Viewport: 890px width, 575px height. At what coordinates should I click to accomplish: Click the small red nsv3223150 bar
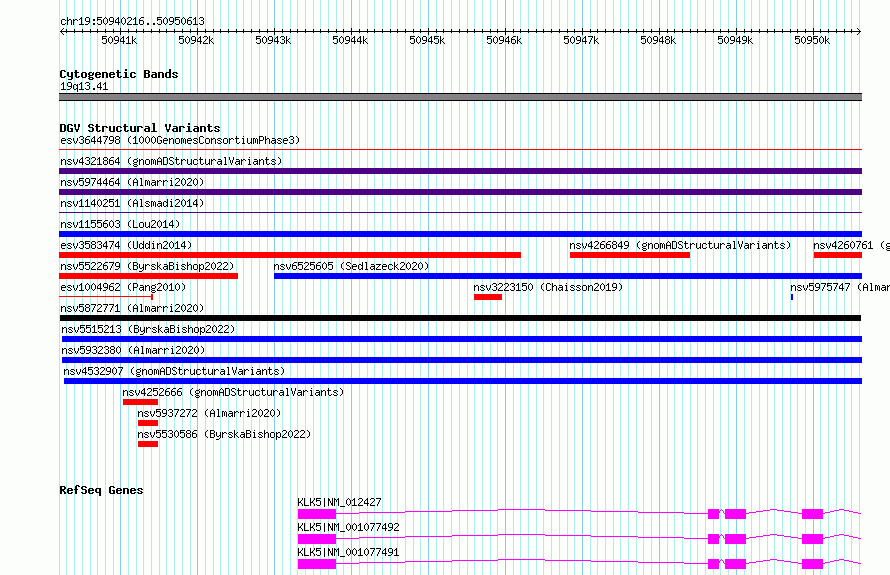488,297
